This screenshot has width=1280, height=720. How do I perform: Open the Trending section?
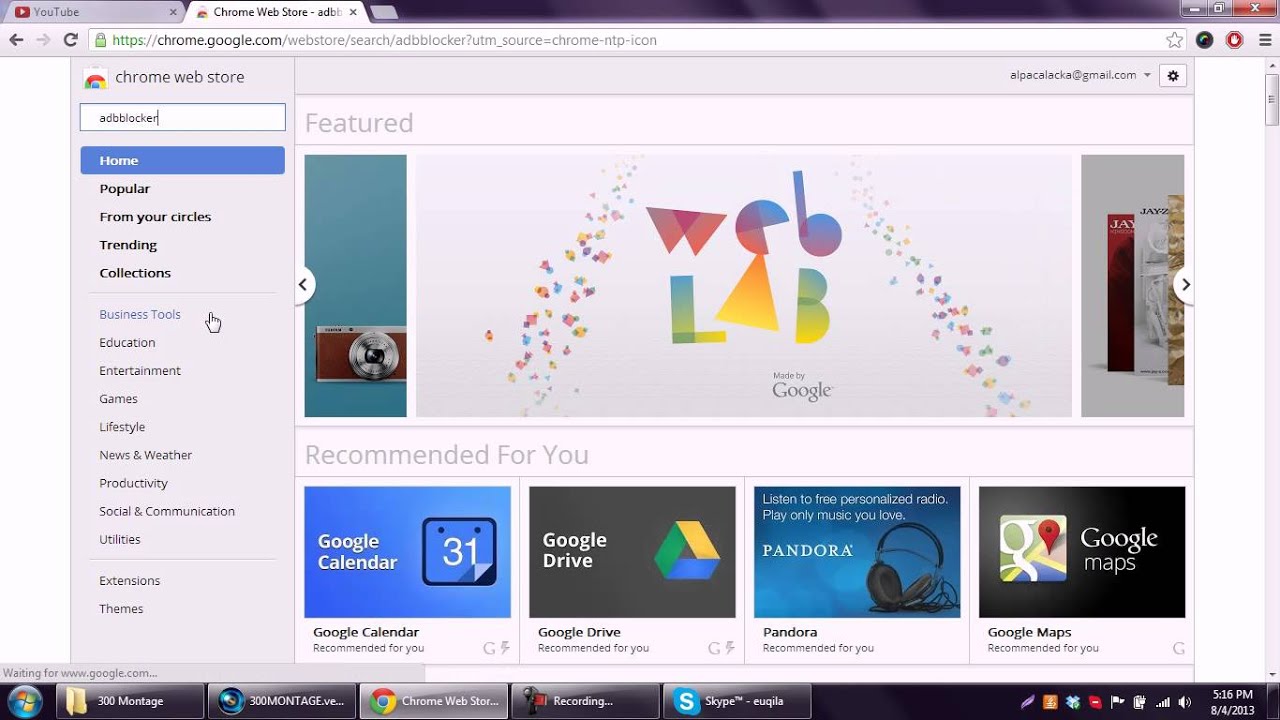coord(128,244)
